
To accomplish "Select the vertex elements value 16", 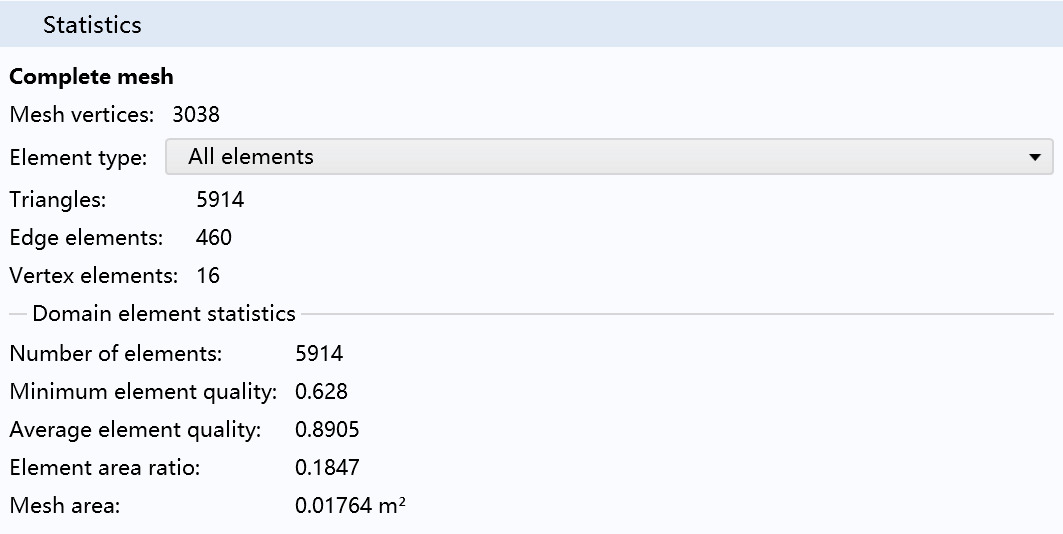I will click(x=208, y=276).
